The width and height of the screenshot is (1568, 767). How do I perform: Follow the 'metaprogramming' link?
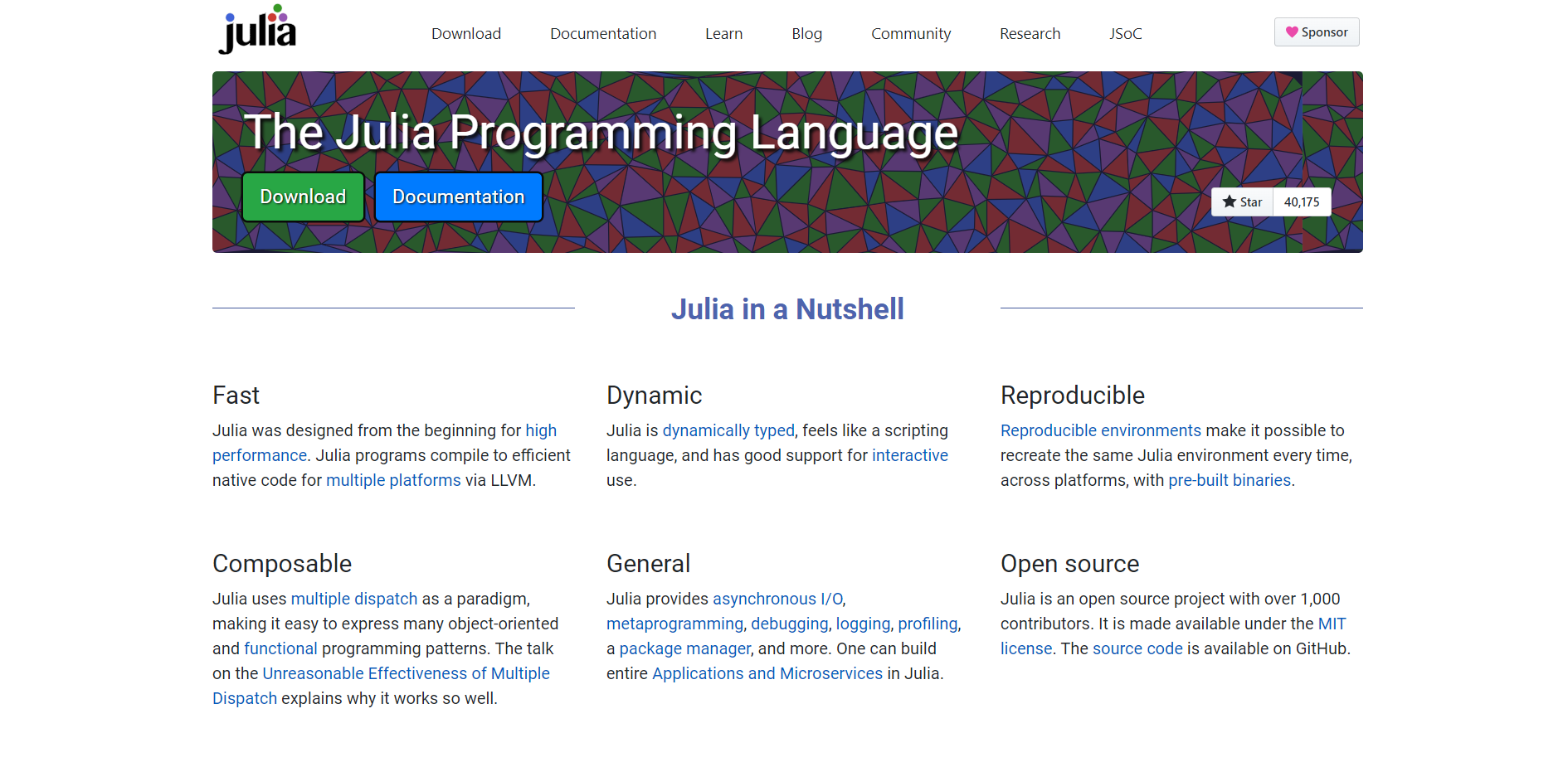(x=674, y=624)
